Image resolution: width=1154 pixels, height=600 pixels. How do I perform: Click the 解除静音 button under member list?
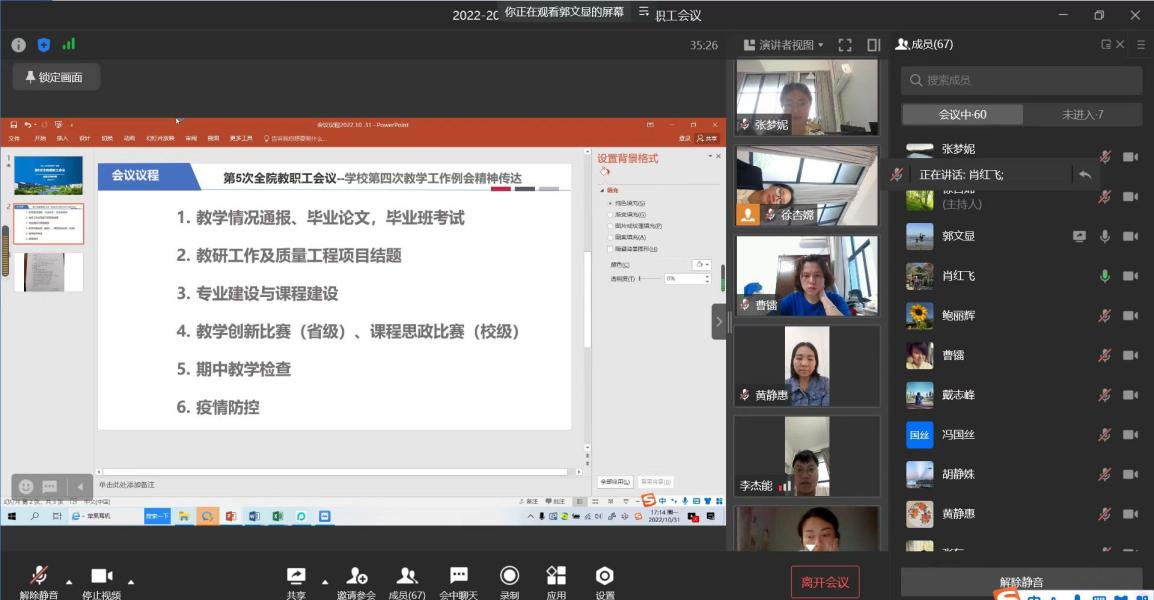(x=1022, y=582)
